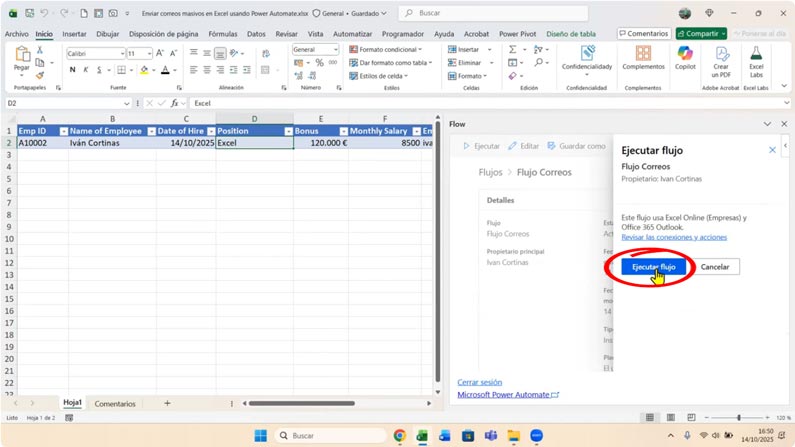Toggle italic formatting with the K button
The width and height of the screenshot is (795, 447).
(x=86, y=70)
